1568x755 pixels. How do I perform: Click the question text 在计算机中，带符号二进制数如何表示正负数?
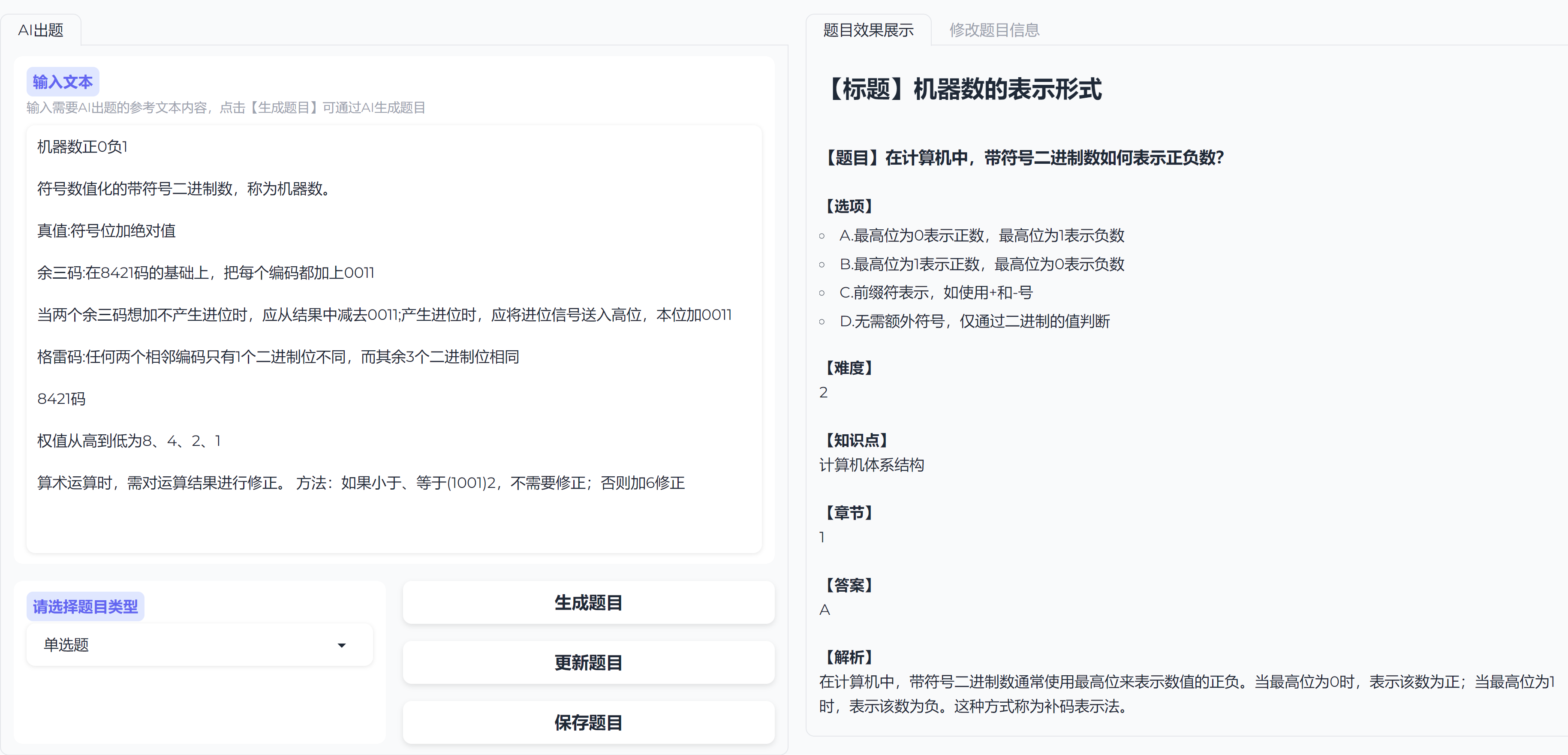click(x=1053, y=158)
